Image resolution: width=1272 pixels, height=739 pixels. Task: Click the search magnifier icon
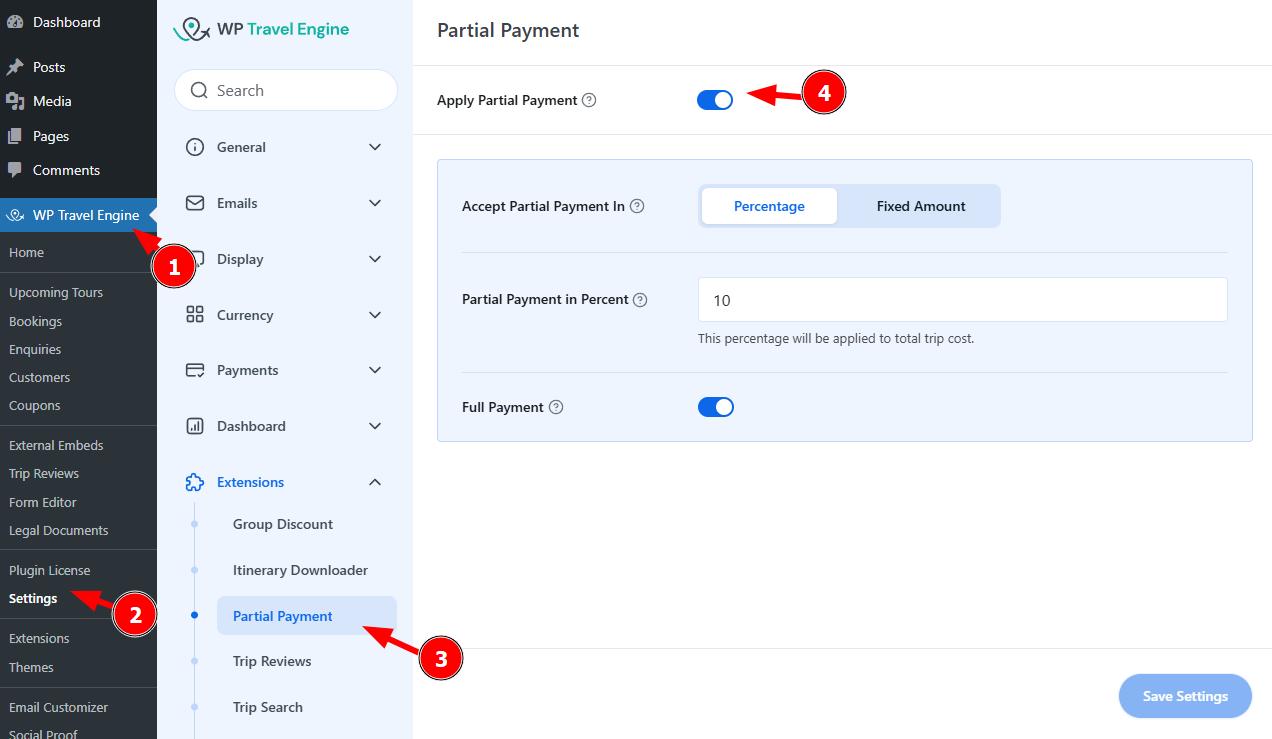[x=199, y=90]
